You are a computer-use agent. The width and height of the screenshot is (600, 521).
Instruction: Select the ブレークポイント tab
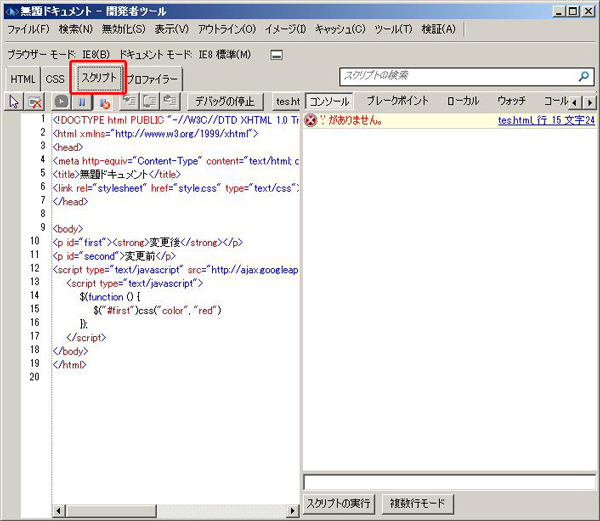tap(397, 101)
